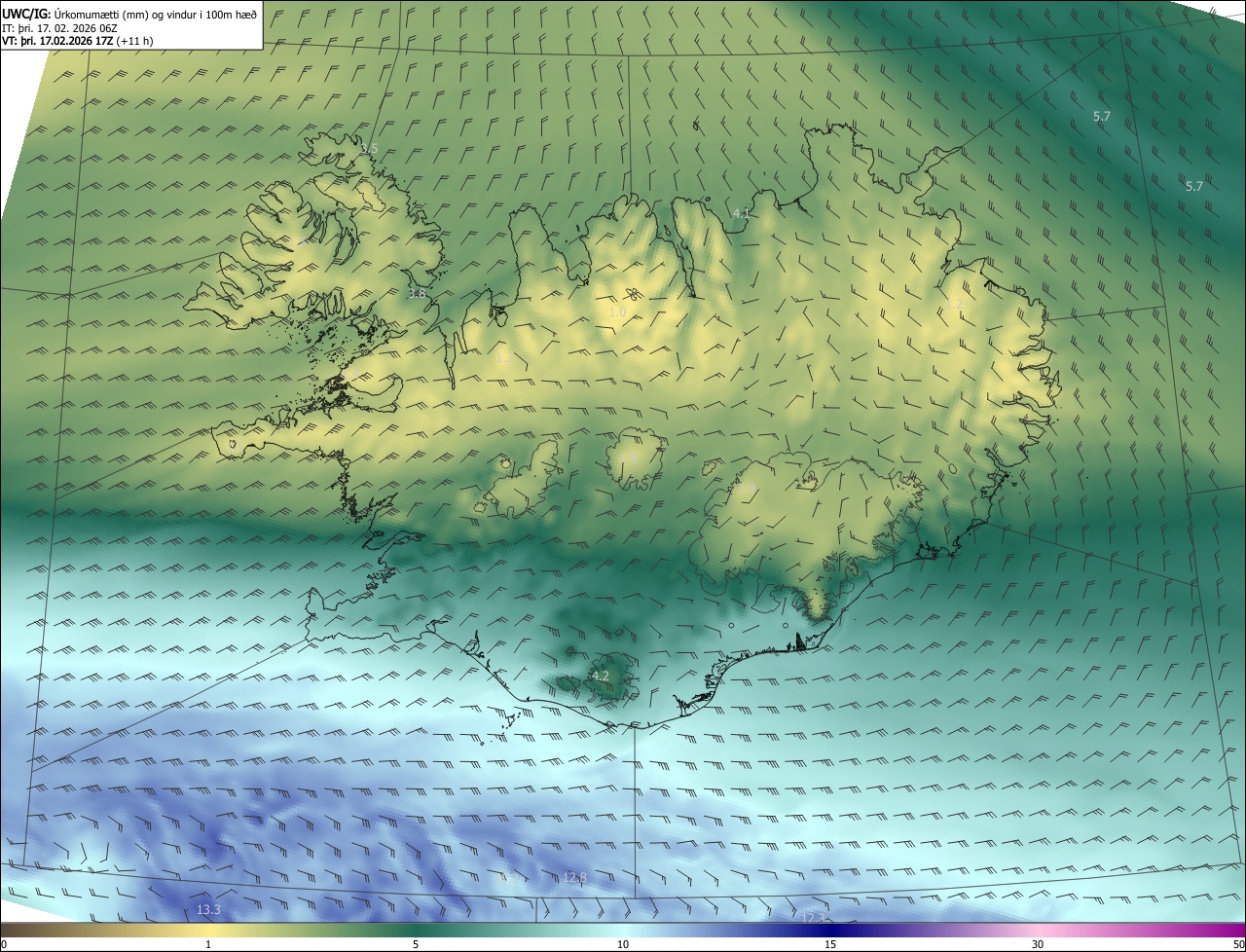Click the 30 tick on the color scale
The width and height of the screenshot is (1246, 952).
(1038, 944)
